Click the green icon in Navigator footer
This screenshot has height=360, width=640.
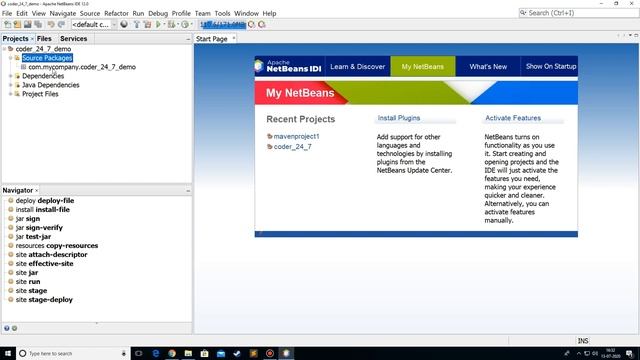(x=14, y=328)
